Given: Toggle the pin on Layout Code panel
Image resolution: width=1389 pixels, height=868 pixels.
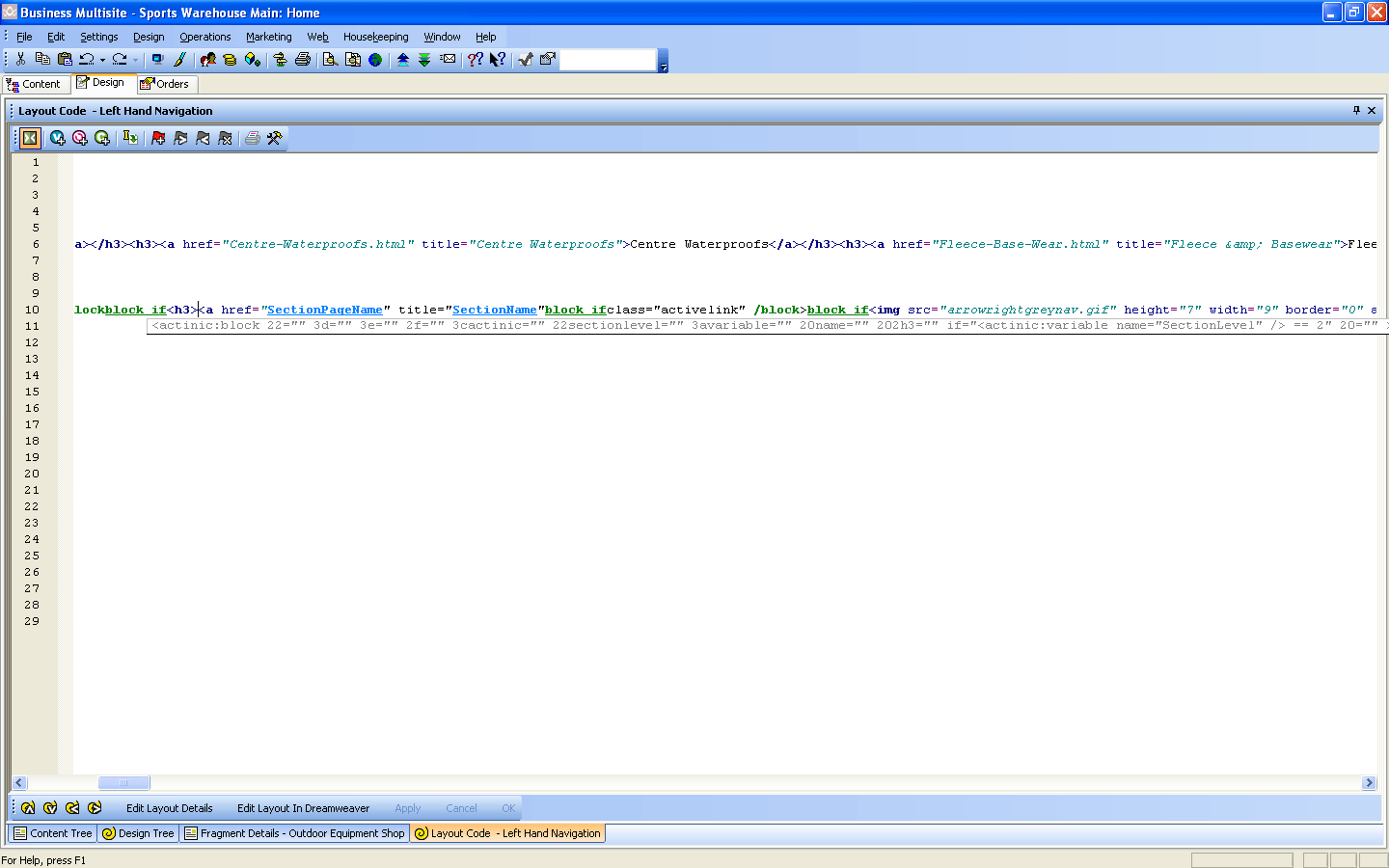Looking at the screenshot, I should [x=1356, y=111].
